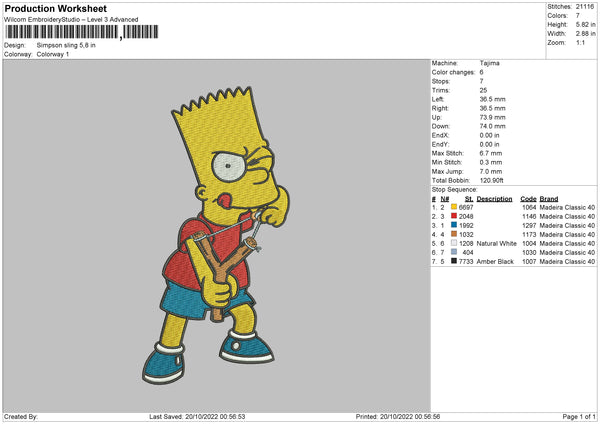Click the design name 'Simpson sling 5,8 in'

(x=66, y=45)
